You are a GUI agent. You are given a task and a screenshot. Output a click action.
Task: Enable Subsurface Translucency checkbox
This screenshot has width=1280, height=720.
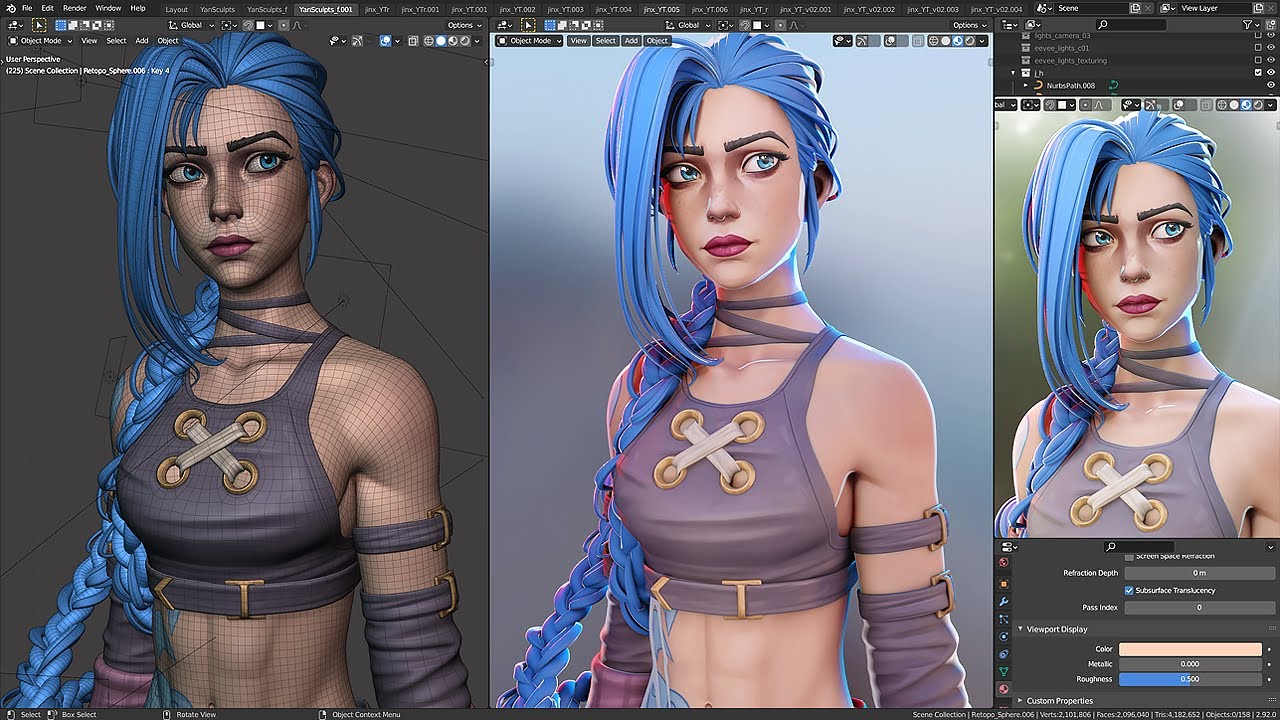pyautogui.click(x=1129, y=590)
